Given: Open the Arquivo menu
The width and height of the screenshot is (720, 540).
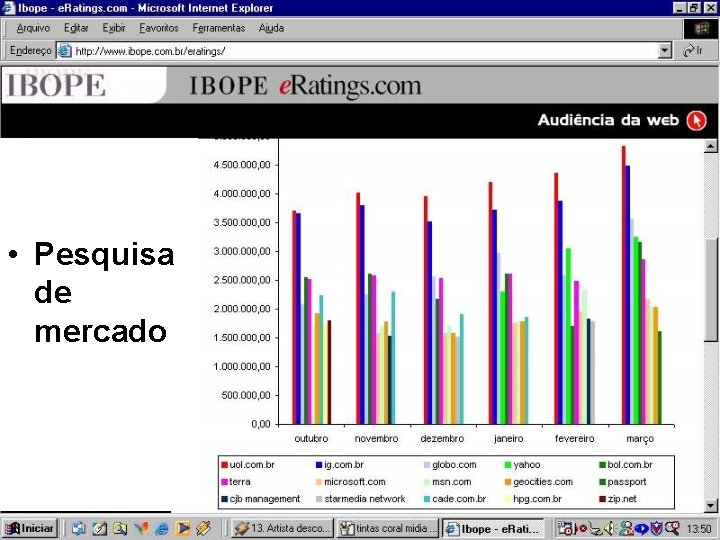Looking at the screenshot, I should [x=33, y=28].
